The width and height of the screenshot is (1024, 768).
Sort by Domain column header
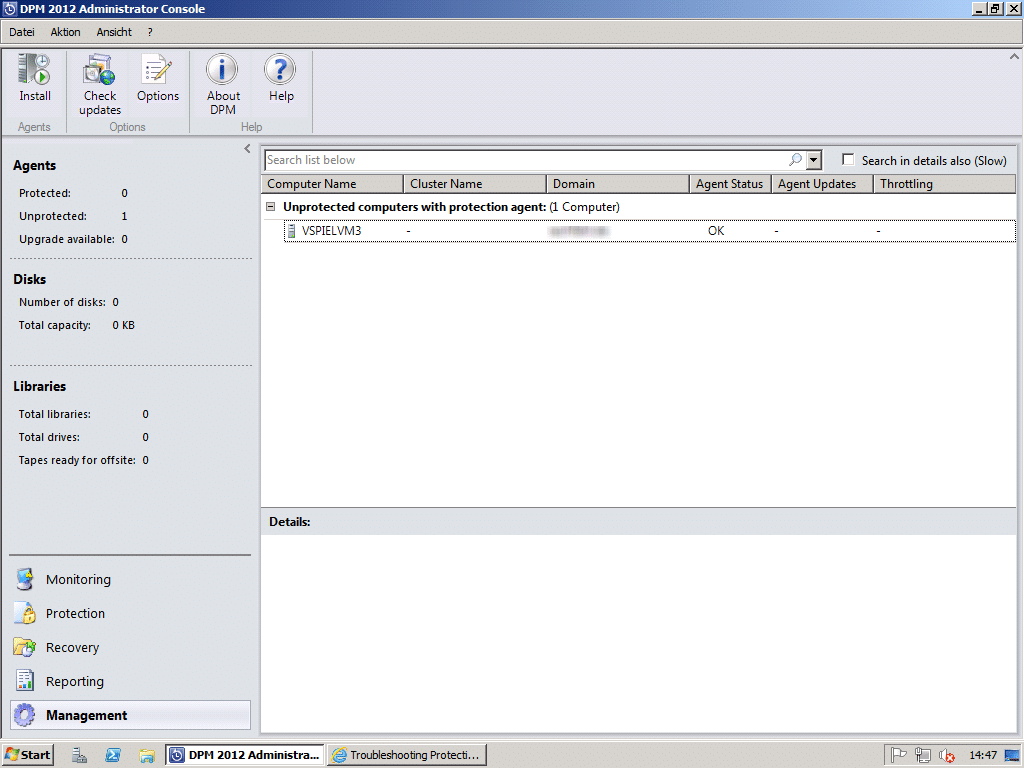click(x=618, y=184)
